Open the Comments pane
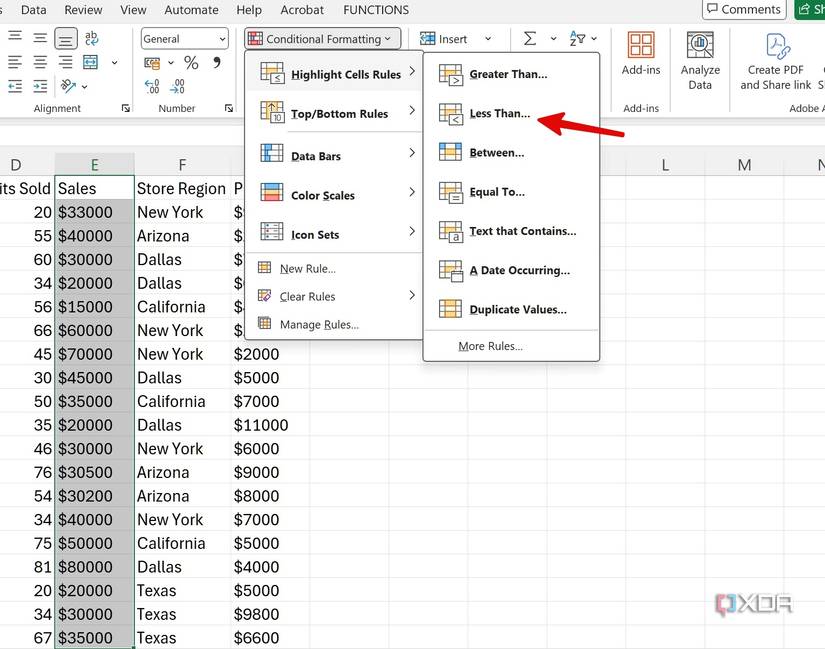The height and width of the screenshot is (649, 825). point(744,9)
